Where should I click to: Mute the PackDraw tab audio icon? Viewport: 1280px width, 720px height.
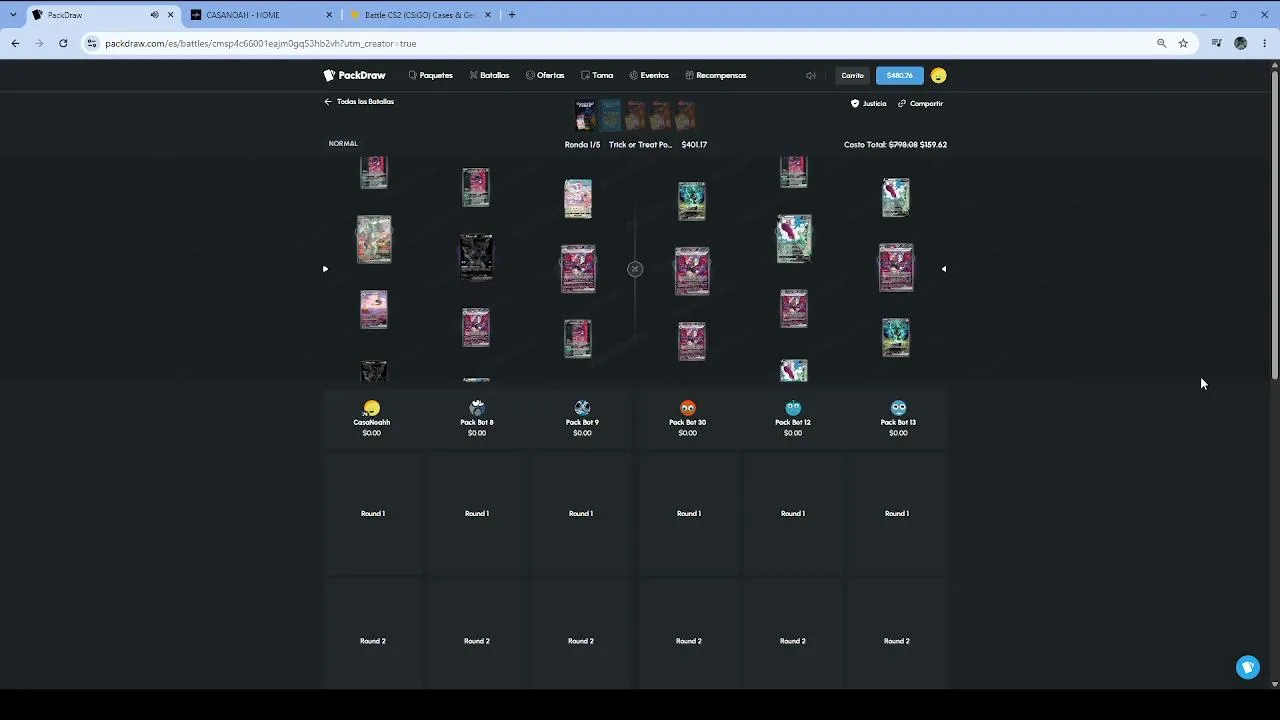tap(154, 15)
